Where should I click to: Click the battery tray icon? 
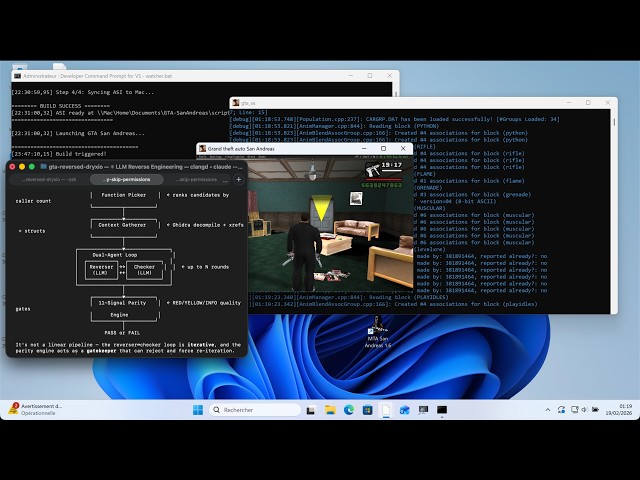coord(595,409)
